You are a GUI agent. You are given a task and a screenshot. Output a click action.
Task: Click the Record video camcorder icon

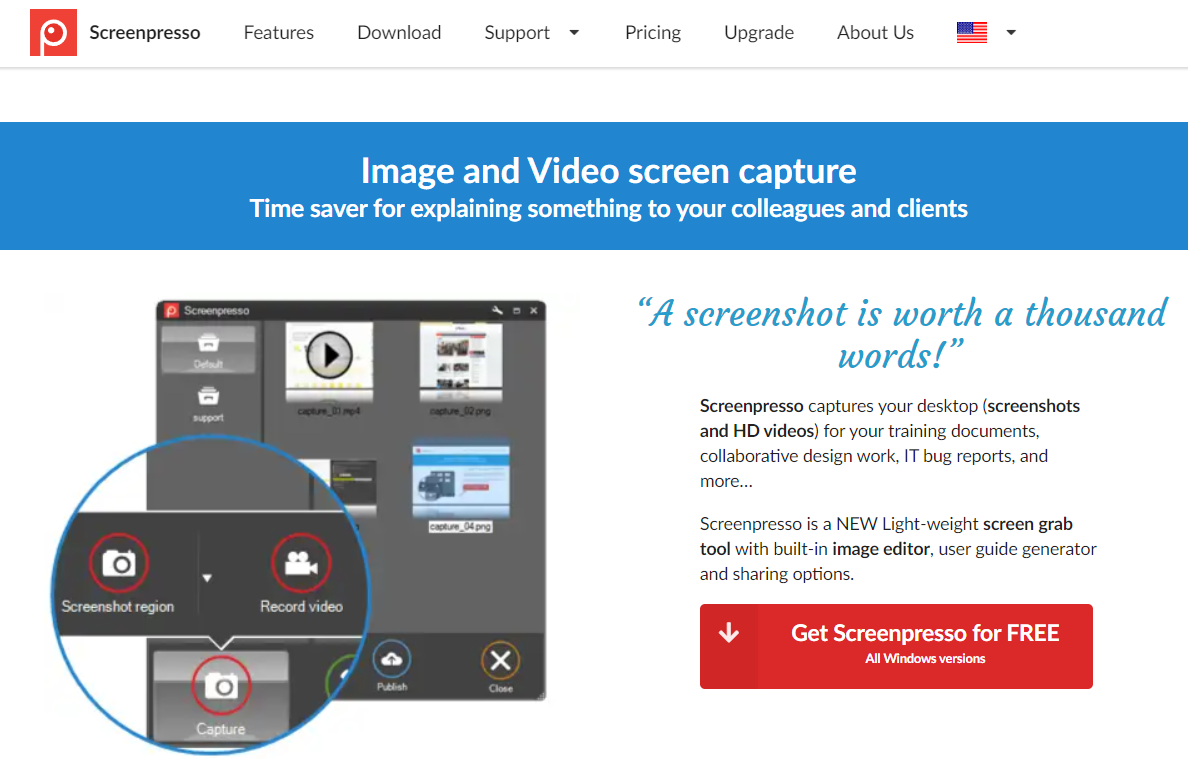301,563
